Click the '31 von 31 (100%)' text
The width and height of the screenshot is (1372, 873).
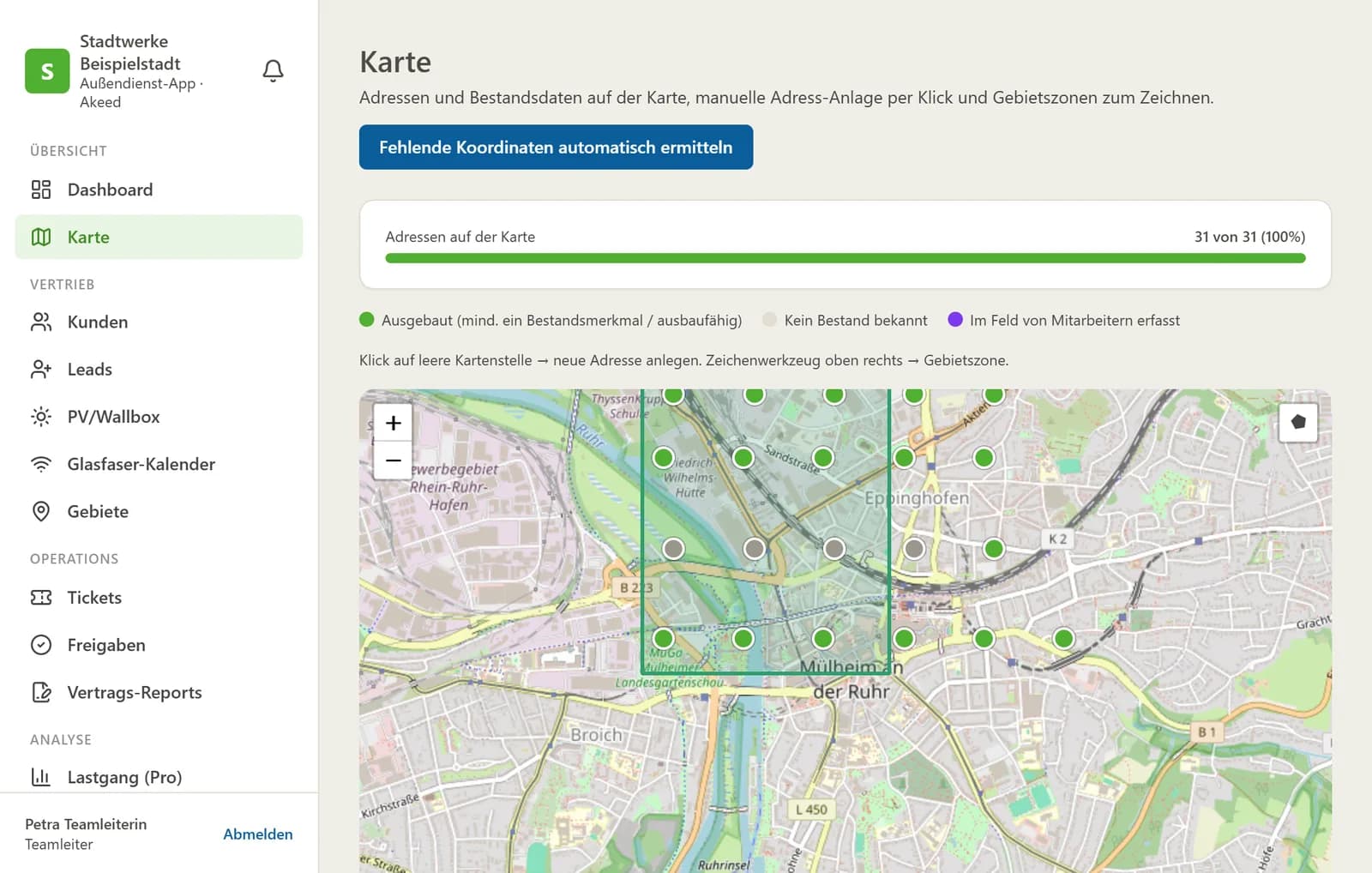click(1249, 237)
